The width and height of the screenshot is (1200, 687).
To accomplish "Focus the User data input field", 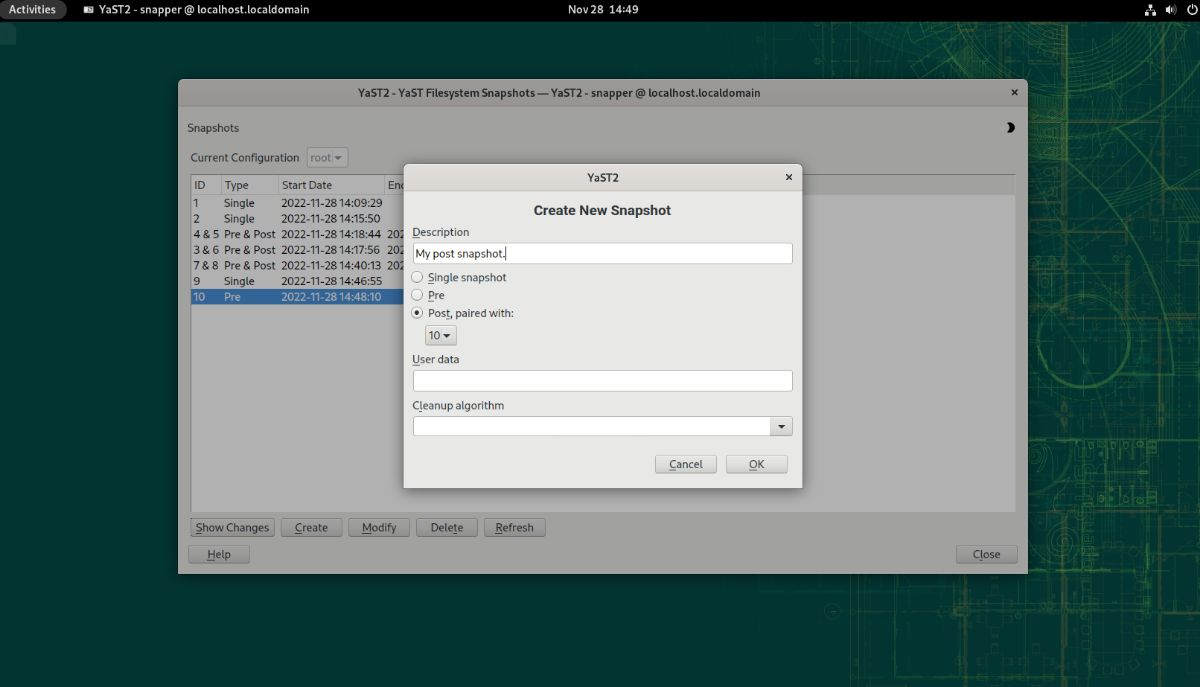I will 601,380.
